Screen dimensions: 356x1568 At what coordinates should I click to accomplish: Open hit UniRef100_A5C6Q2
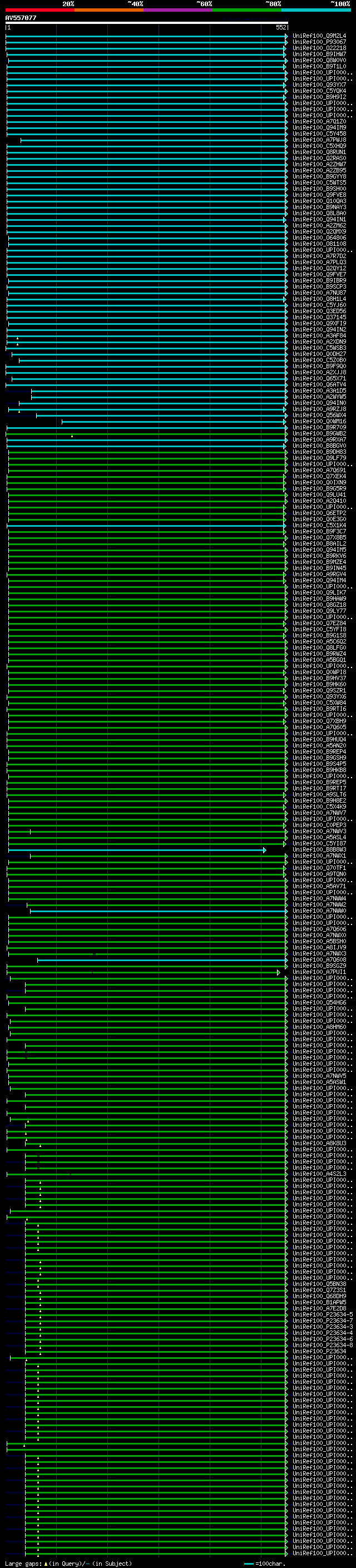[x=319, y=642]
